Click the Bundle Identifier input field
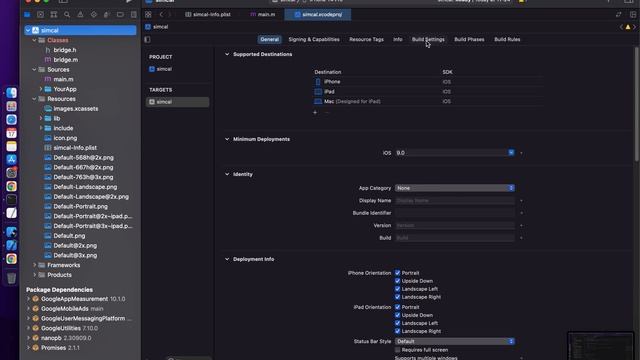Viewport: 640px width, 360px height. pos(455,213)
